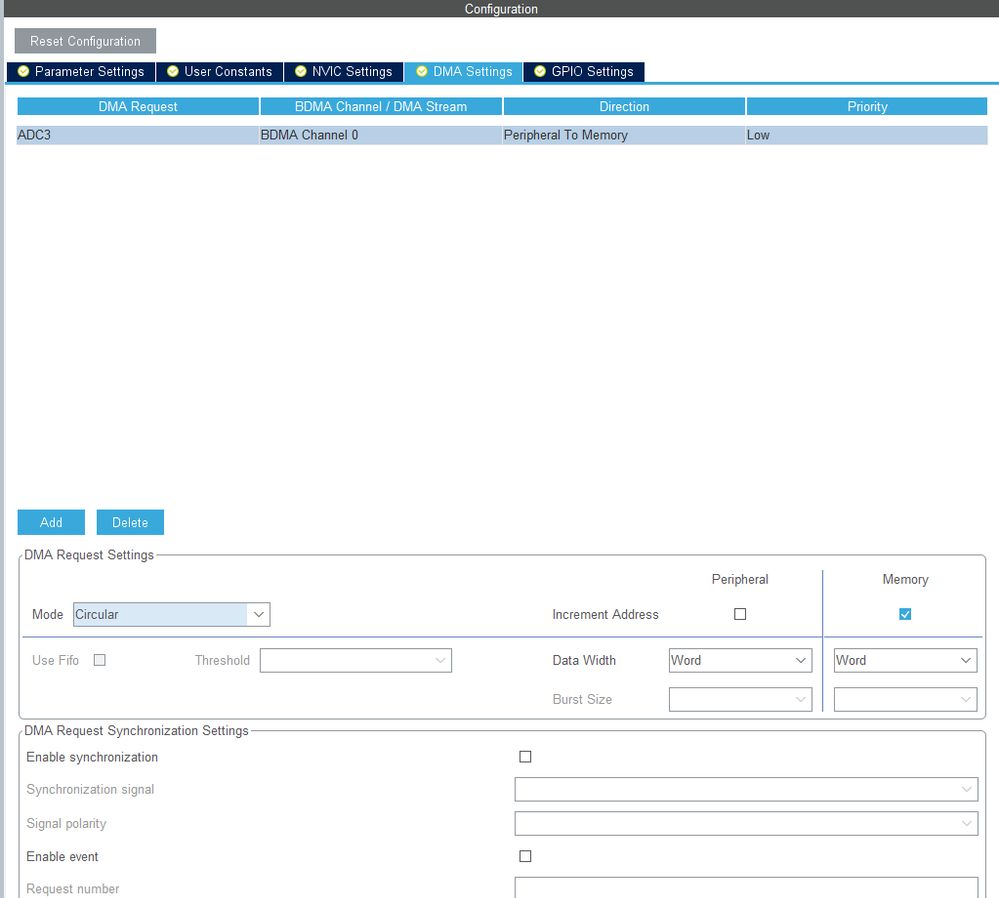Click the Request number input field
999x898 pixels.
pos(746,888)
